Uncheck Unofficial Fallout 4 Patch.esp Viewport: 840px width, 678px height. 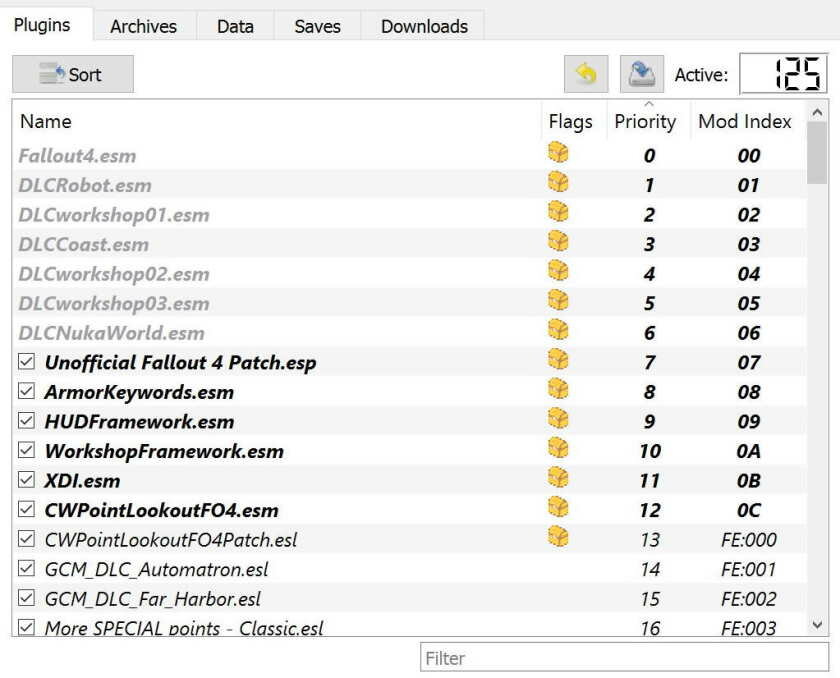(26, 361)
